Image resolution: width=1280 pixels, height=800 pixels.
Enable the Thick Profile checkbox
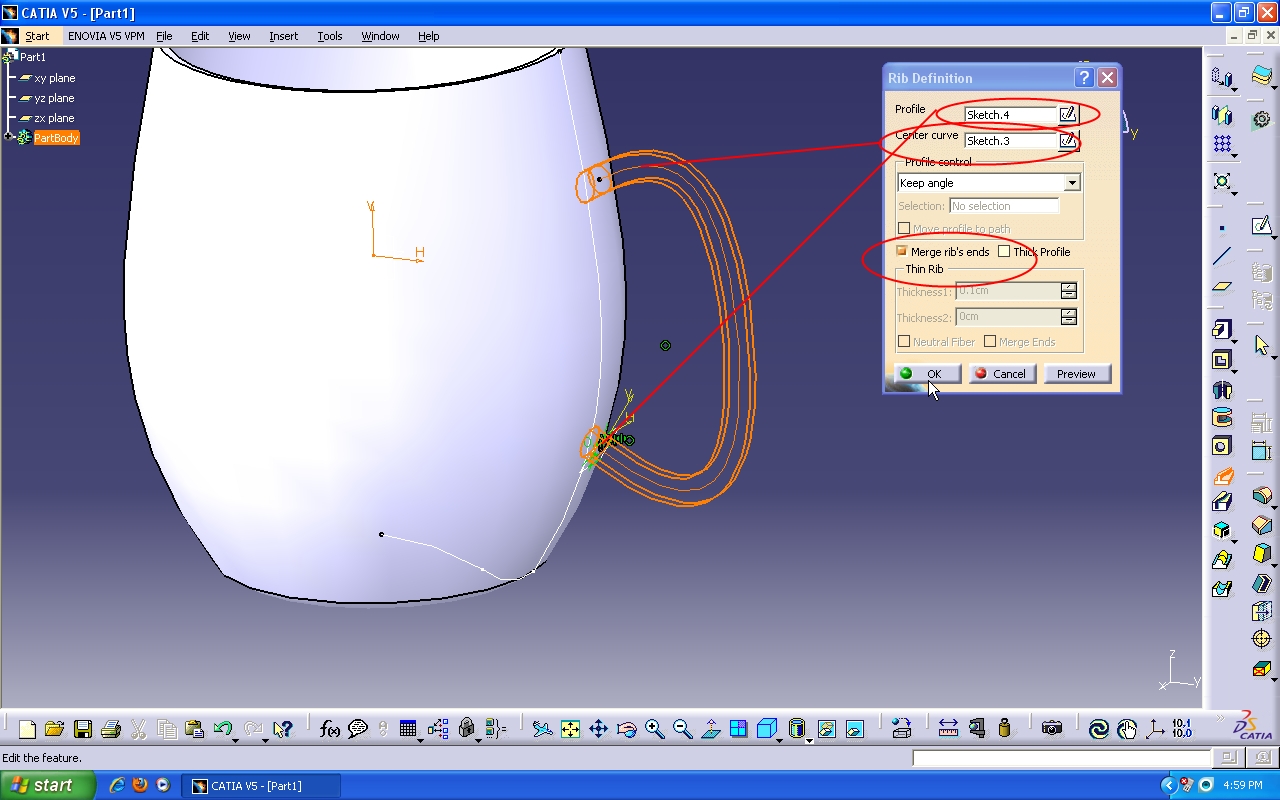point(1004,252)
